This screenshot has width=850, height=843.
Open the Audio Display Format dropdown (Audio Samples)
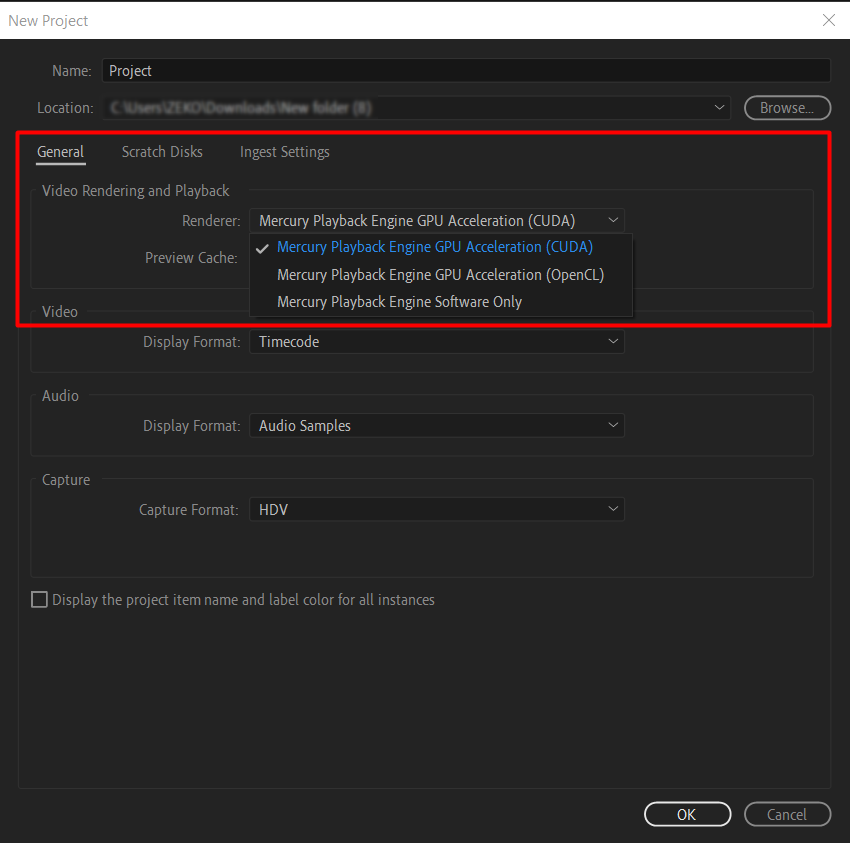click(x=437, y=426)
